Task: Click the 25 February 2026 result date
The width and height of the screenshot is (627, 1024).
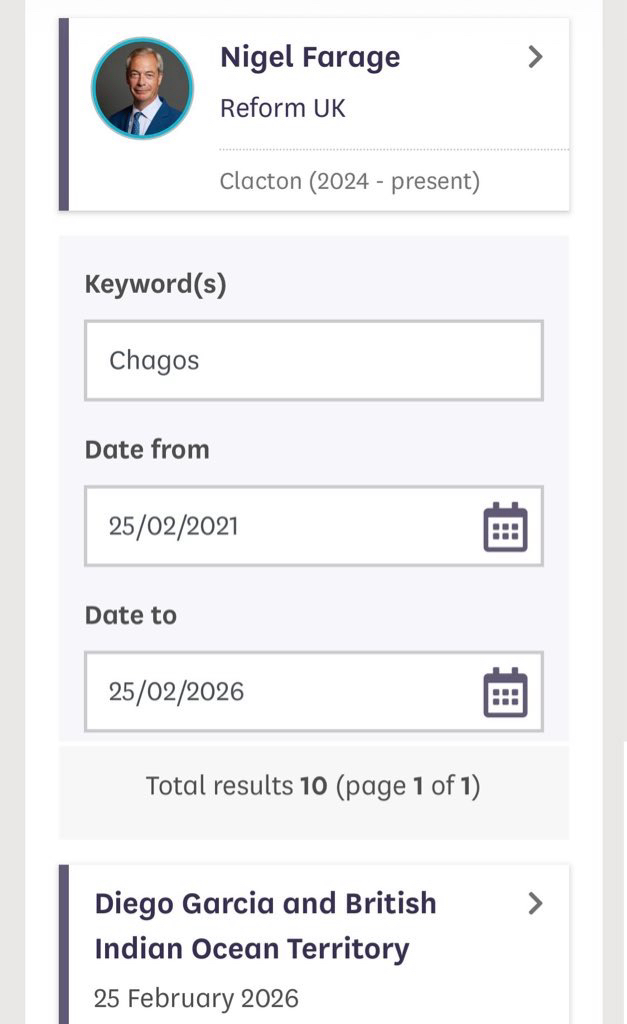Action: 196,998
